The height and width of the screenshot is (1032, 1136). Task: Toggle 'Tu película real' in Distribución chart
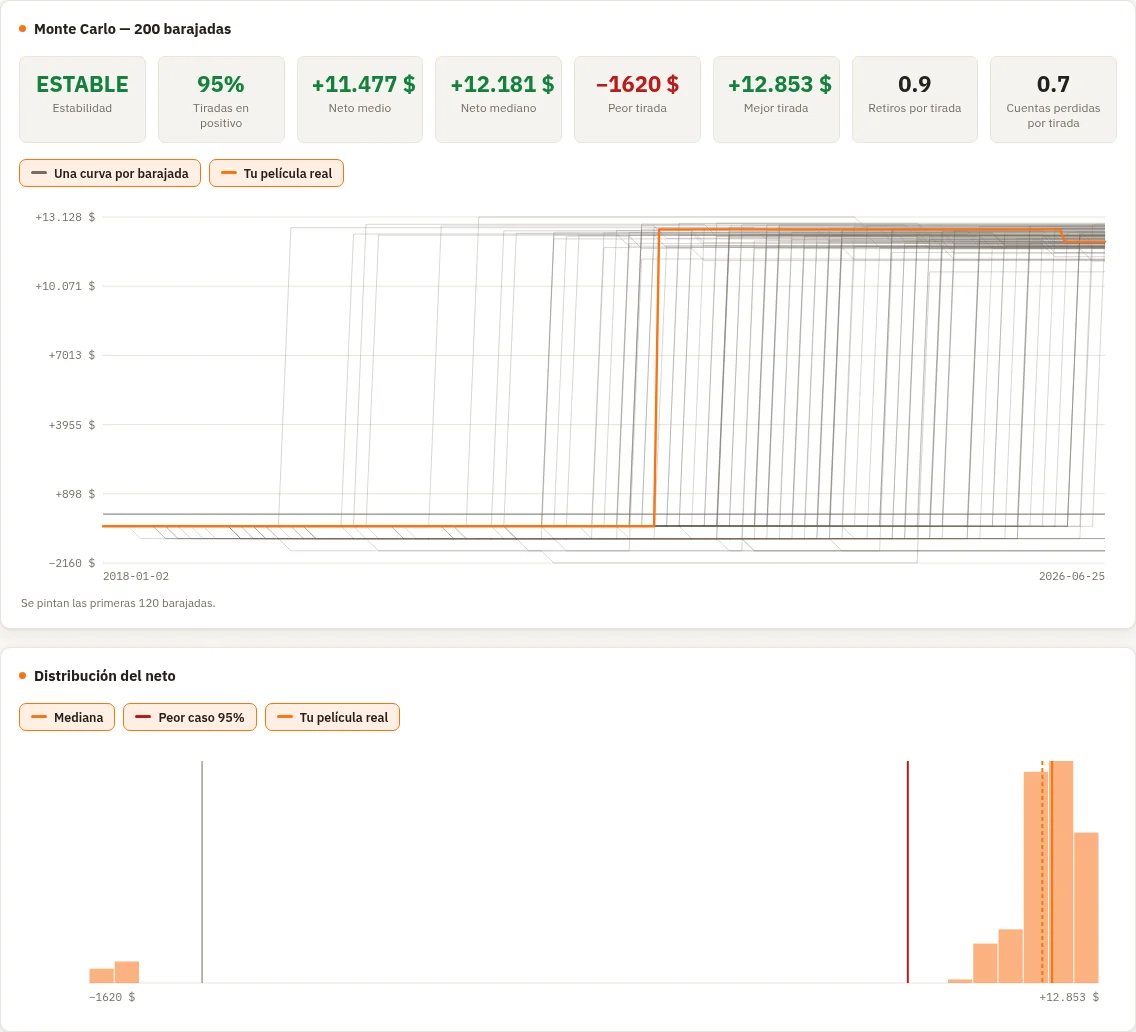coord(333,717)
